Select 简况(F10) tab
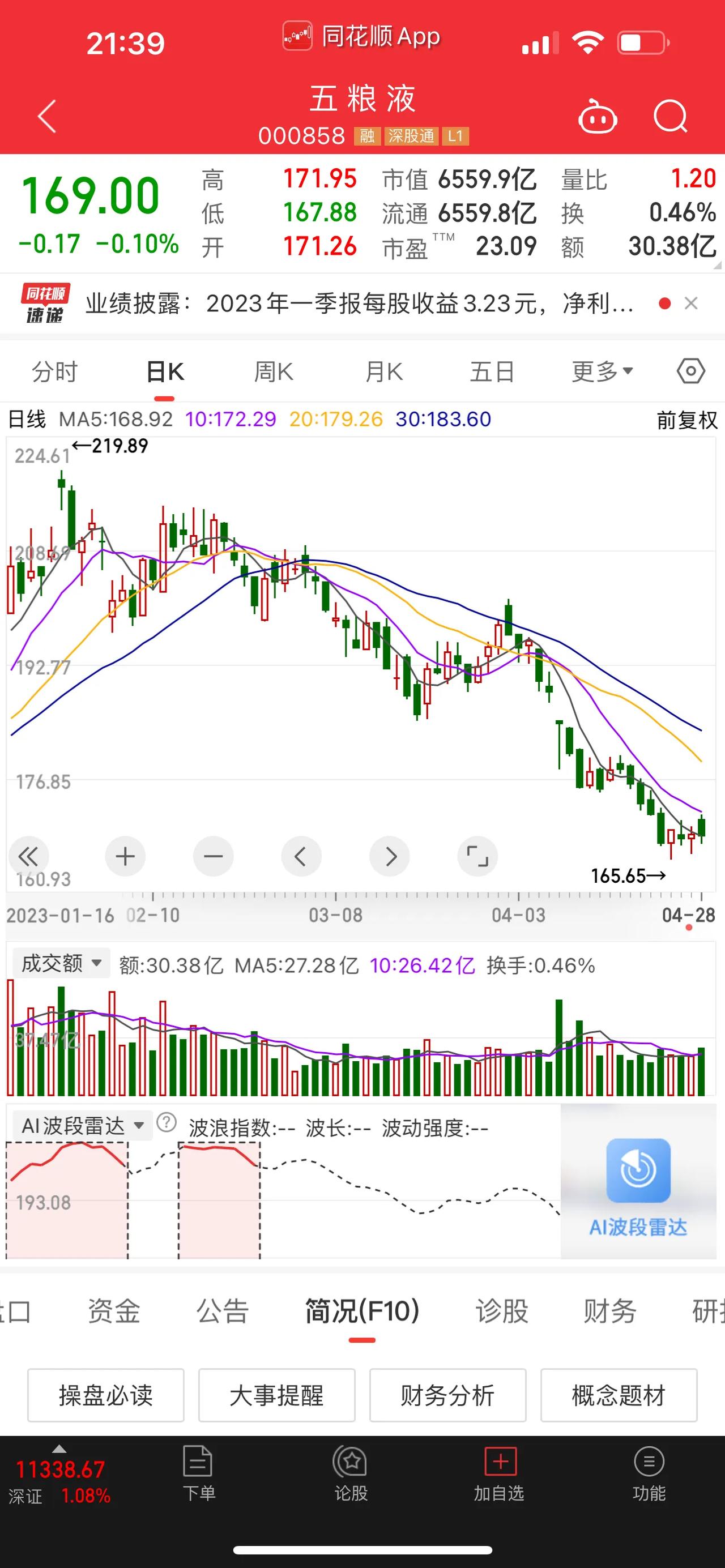Viewport: 725px width, 1568px height. pos(362,1310)
